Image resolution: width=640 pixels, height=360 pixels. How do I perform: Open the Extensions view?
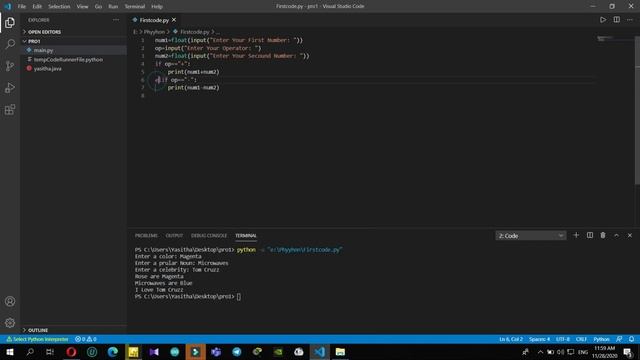point(10,109)
